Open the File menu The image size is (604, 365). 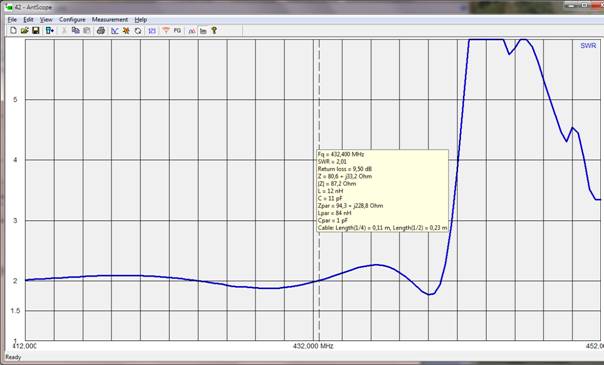pos(12,20)
